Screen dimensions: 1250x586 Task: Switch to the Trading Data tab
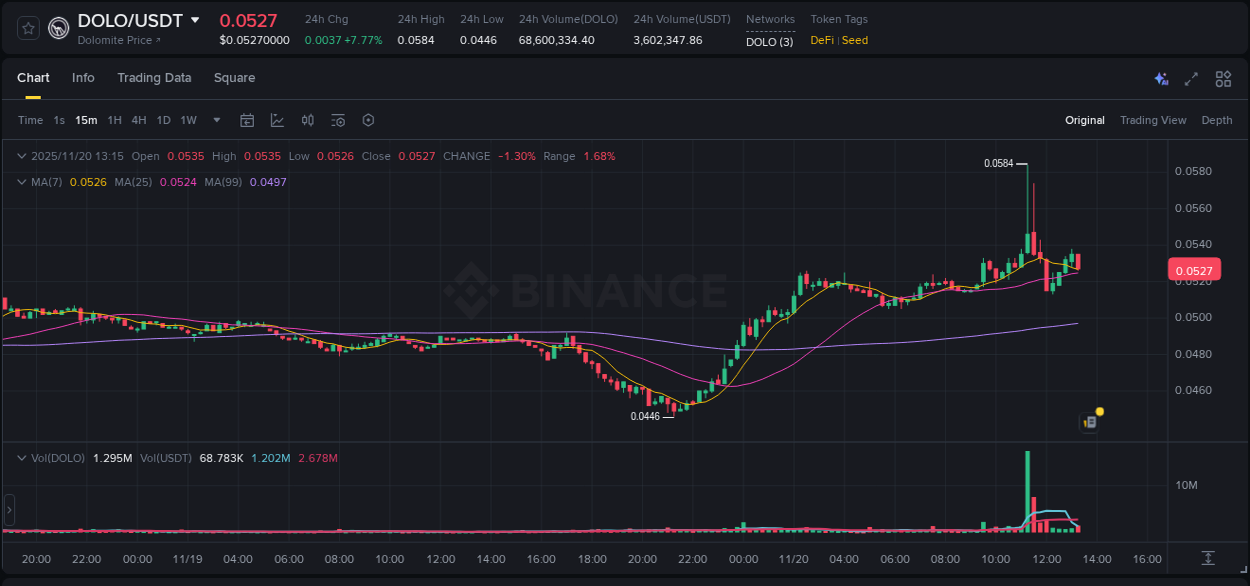click(x=154, y=78)
